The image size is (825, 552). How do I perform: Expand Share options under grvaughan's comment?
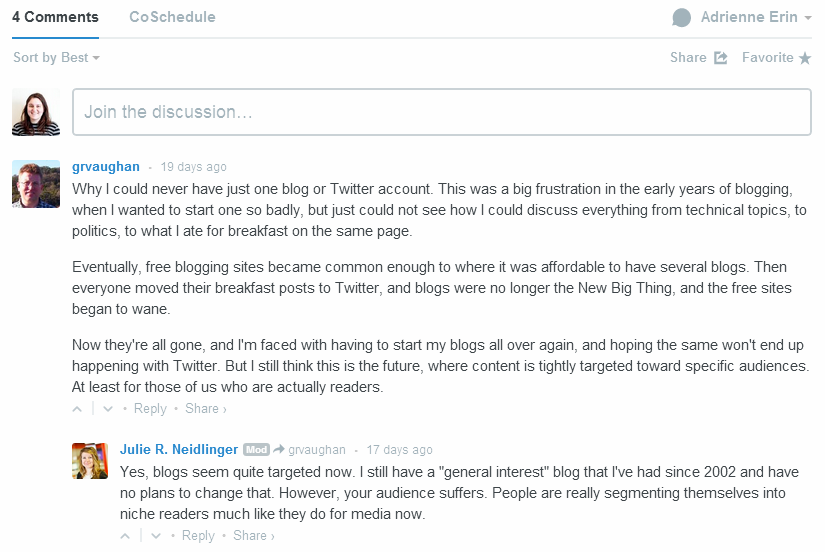(206, 409)
